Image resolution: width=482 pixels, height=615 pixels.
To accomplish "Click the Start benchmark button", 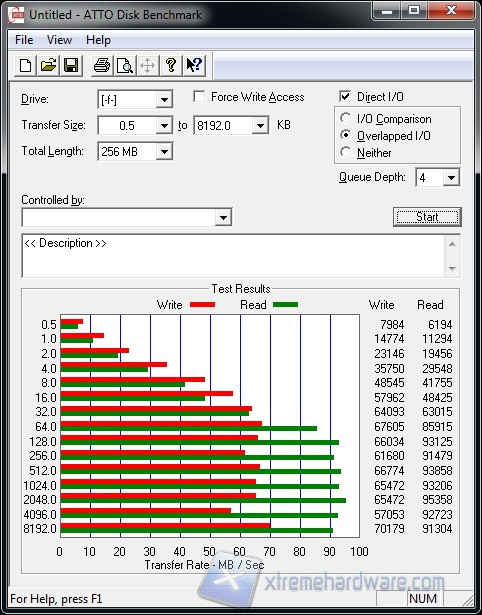I will [x=427, y=217].
